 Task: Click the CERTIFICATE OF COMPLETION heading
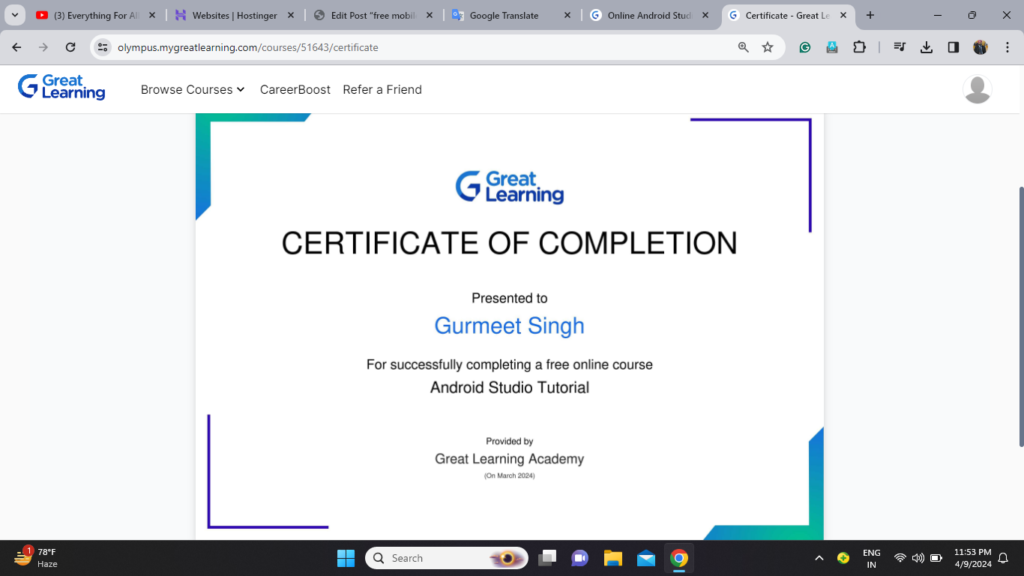pos(509,243)
